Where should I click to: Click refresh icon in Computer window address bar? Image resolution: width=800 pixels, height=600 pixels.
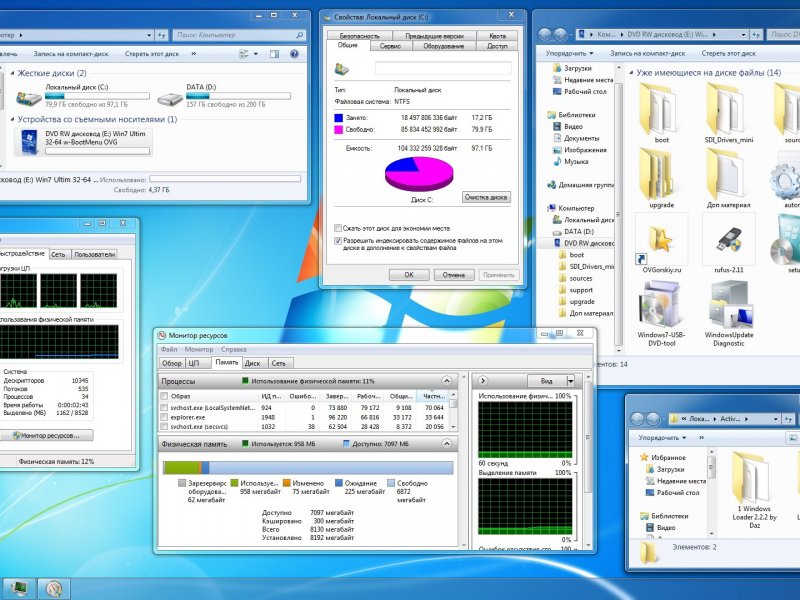(x=162, y=35)
